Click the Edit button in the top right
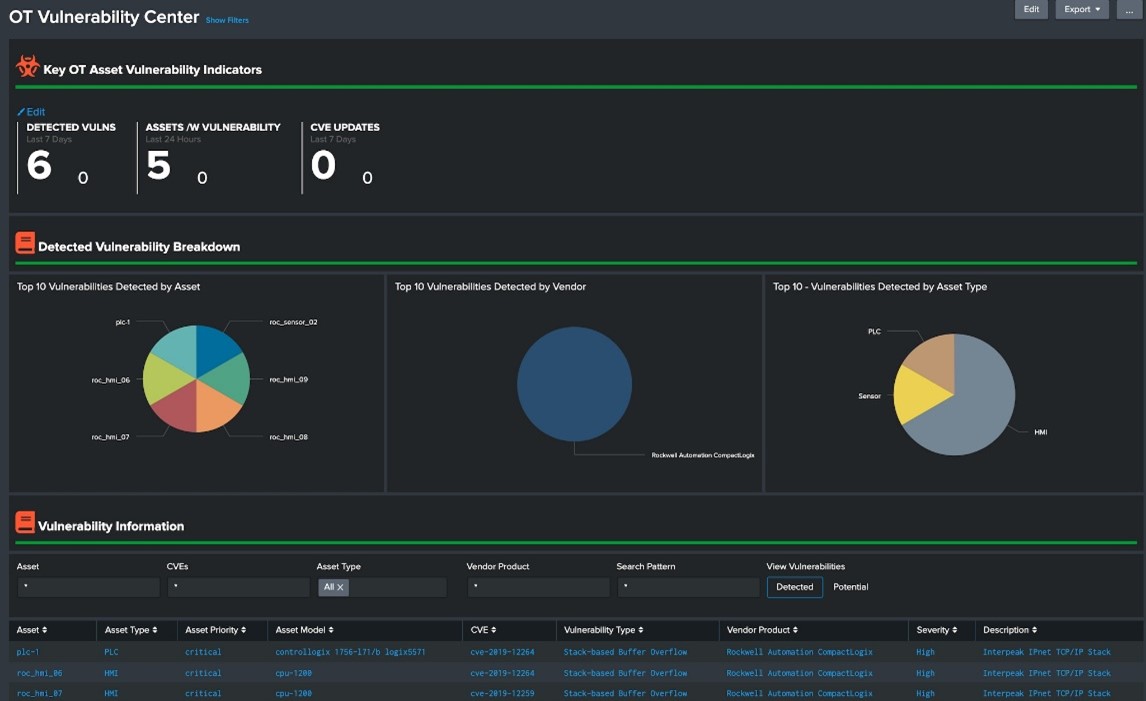Viewport: 1146px width, 701px height. coord(1031,9)
